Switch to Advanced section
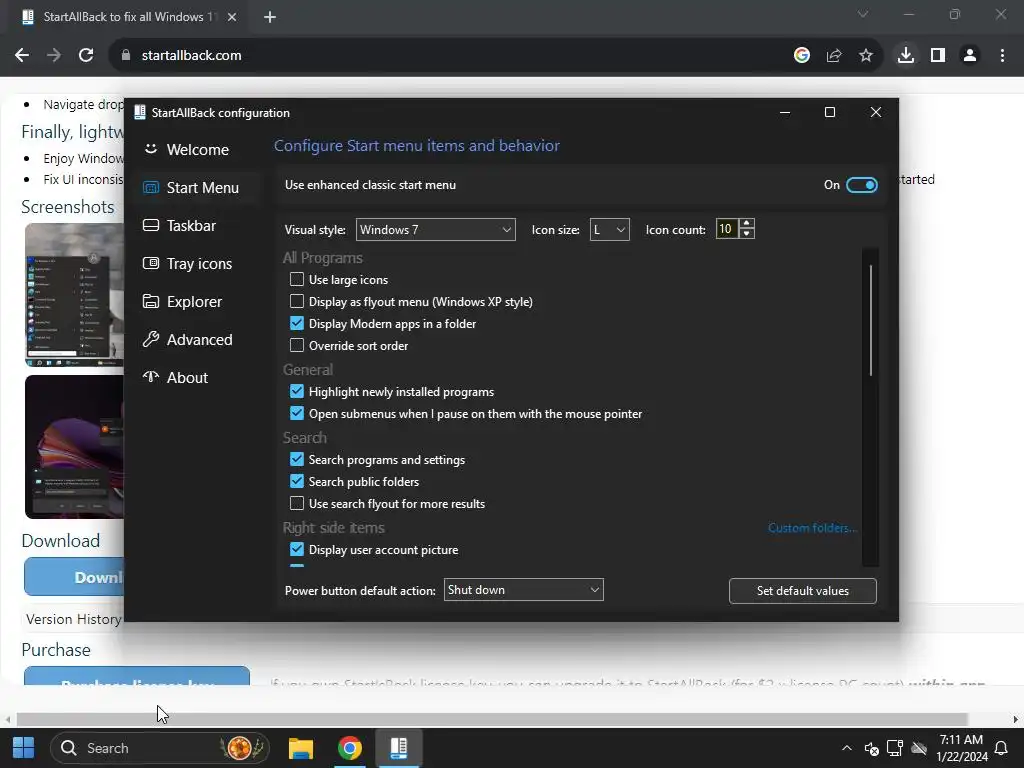Screen dimensions: 1024x768 pyautogui.click(x=199, y=339)
